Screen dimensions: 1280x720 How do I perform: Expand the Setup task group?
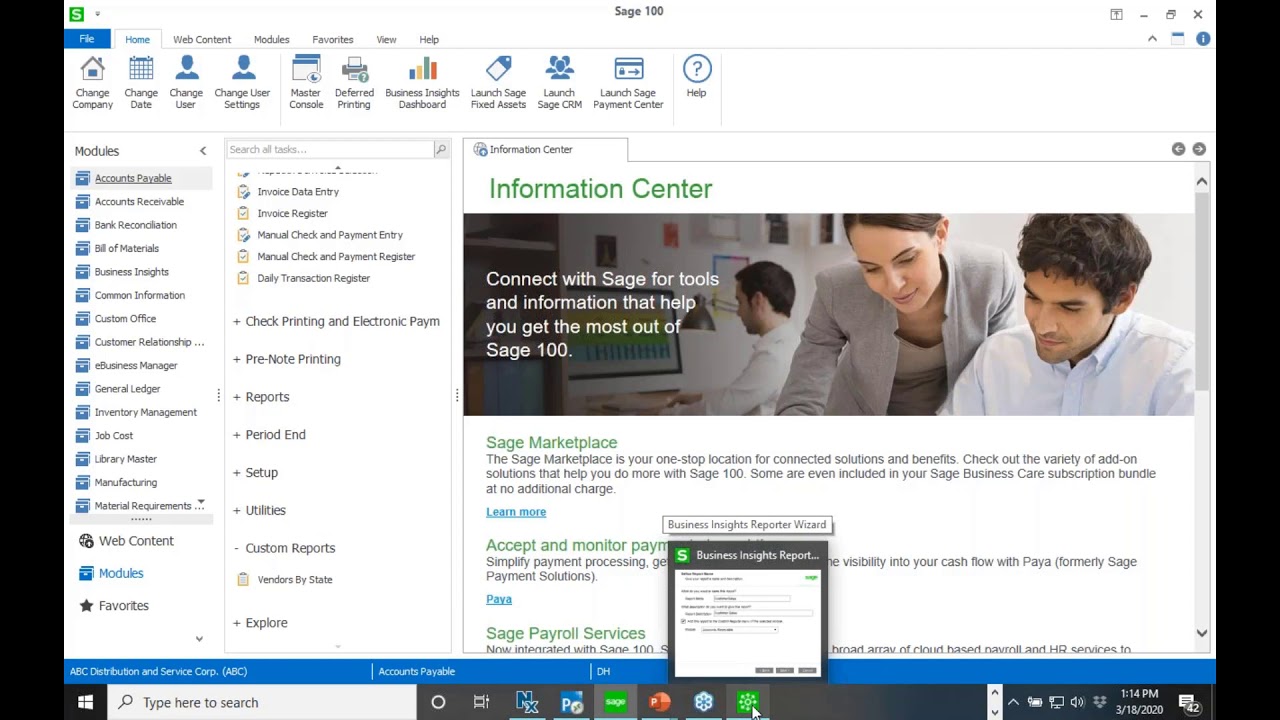255,473
